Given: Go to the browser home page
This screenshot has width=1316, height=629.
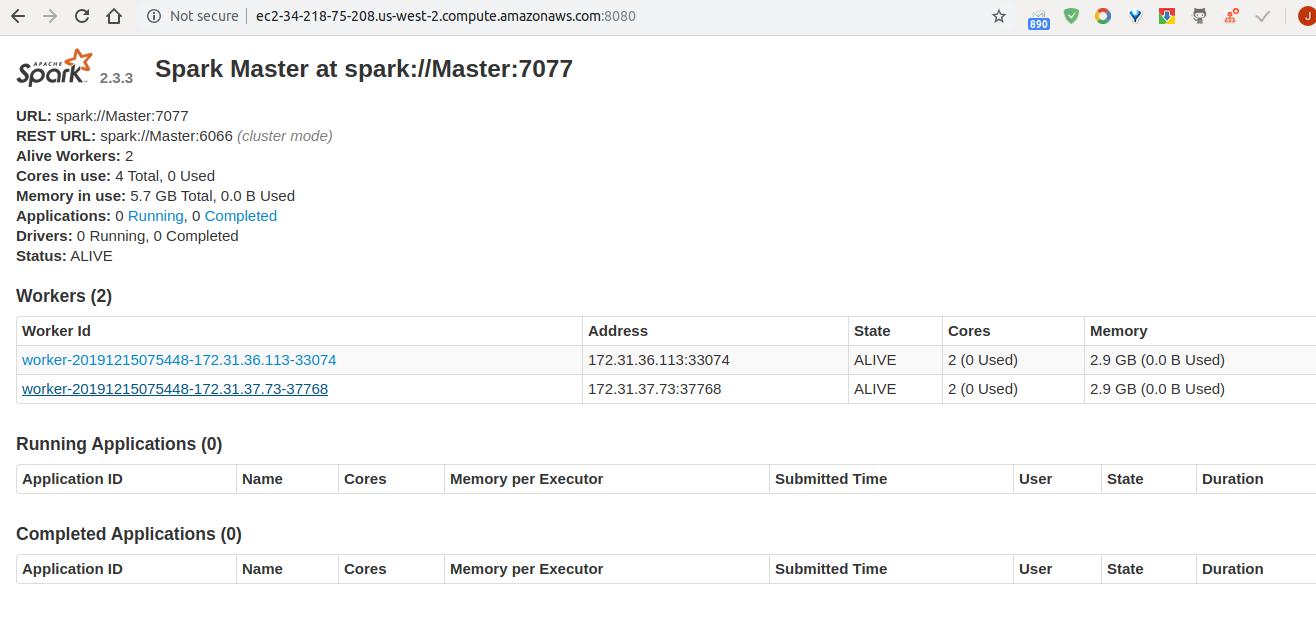Looking at the screenshot, I should [114, 16].
